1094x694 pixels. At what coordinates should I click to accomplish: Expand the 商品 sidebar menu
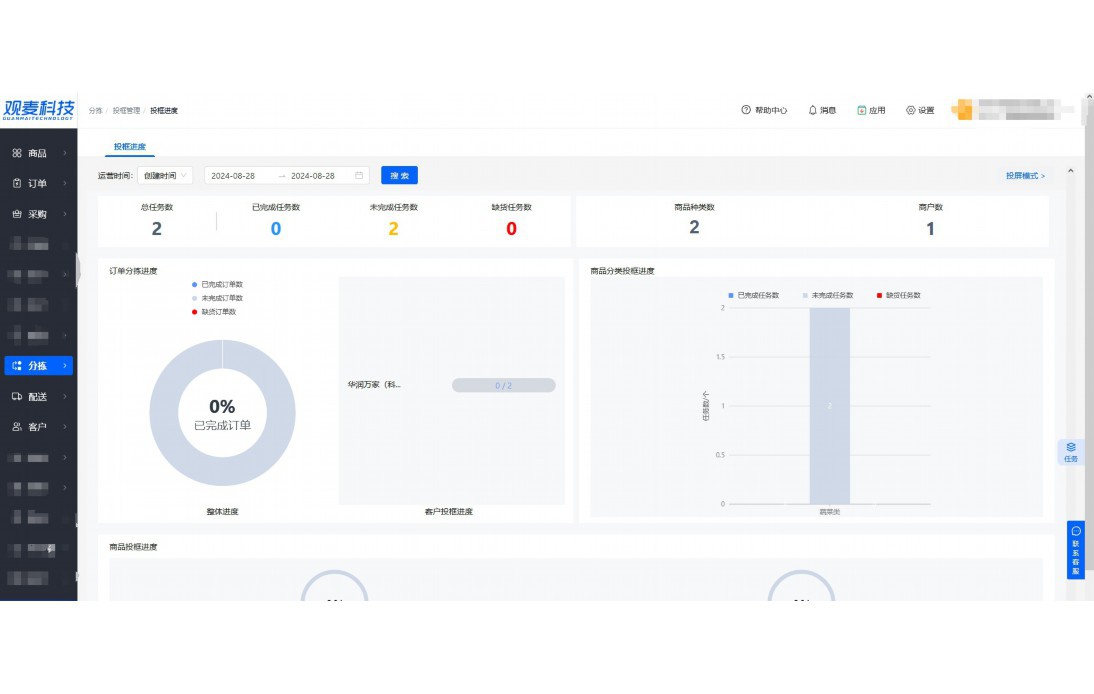[38, 153]
